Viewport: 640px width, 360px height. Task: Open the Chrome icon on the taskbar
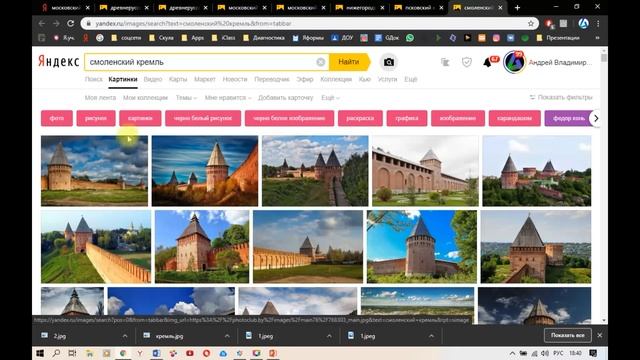coord(123,353)
